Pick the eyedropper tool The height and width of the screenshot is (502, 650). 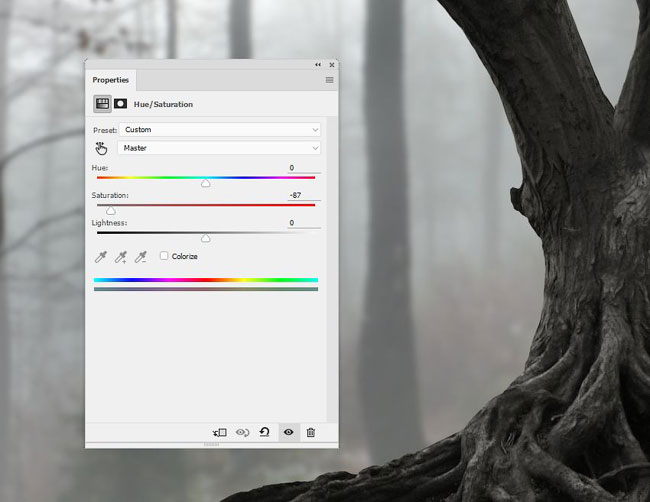101,257
